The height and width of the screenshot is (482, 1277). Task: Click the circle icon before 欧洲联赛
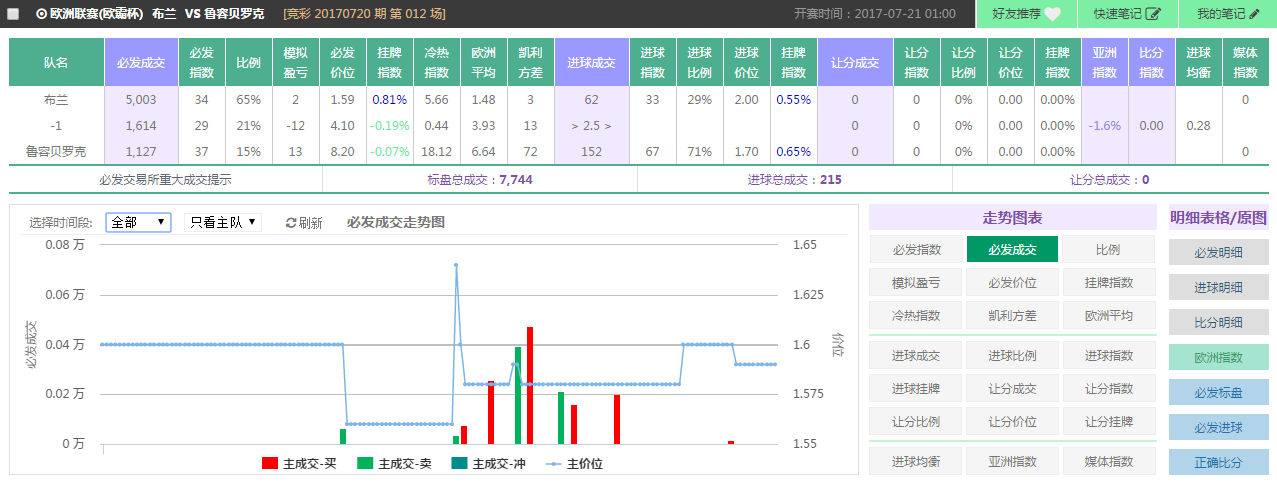[x=41, y=14]
